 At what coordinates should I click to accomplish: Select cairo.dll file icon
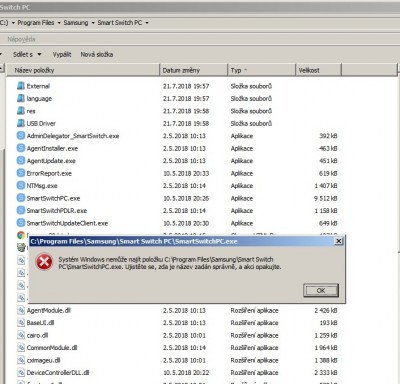21,335
